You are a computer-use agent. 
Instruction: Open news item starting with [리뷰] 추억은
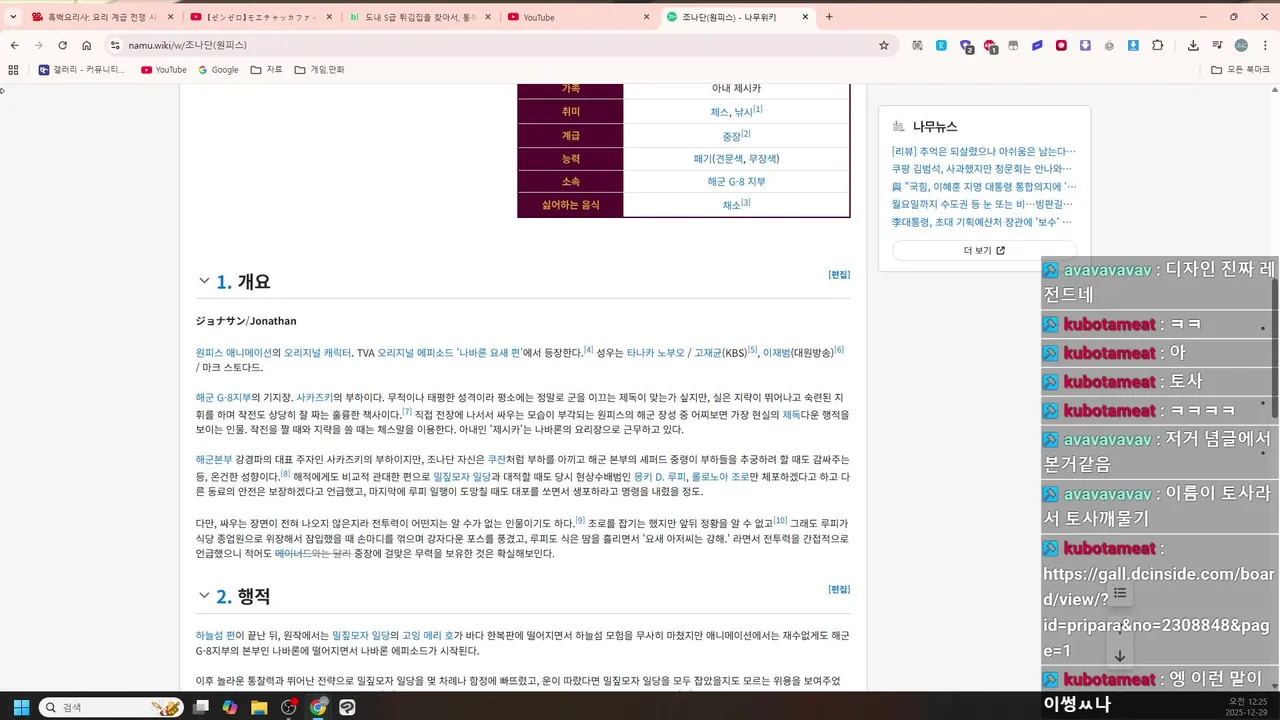(x=984, y=152)
